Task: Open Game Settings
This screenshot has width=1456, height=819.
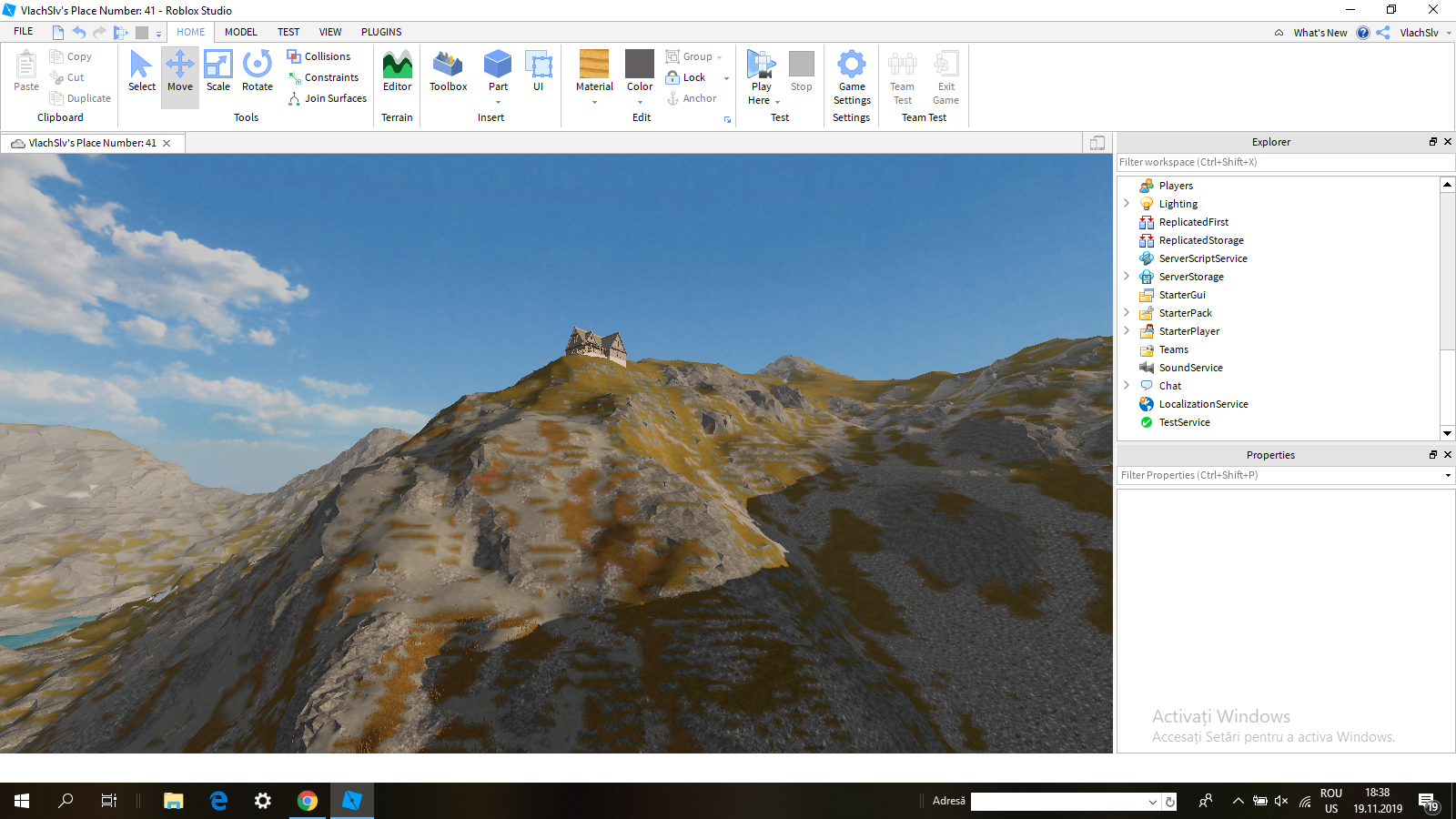Action: 852,77
